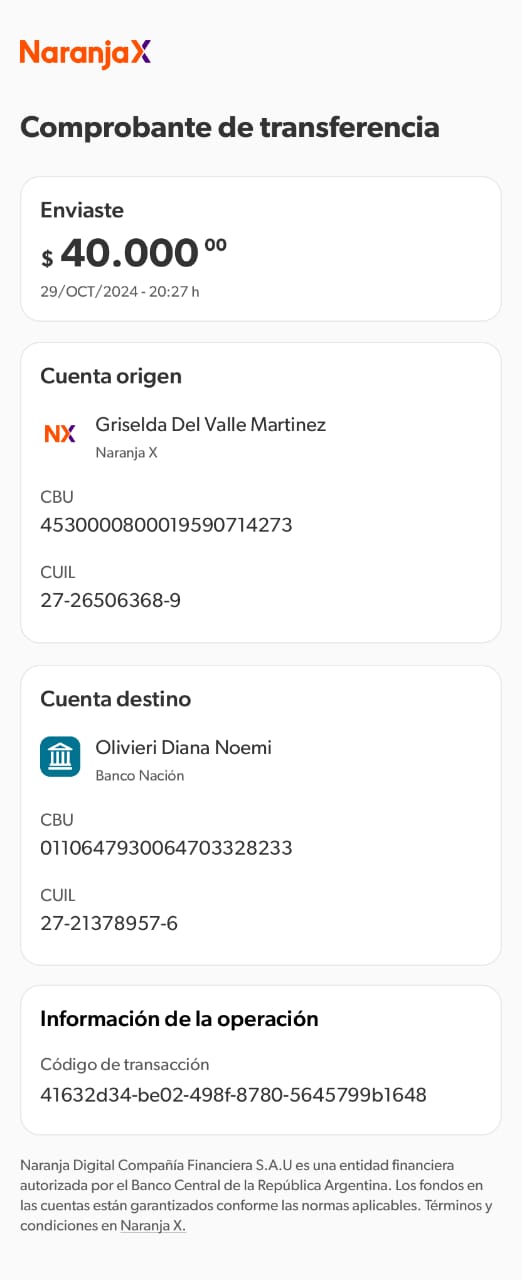Select sender name Griselda Del Valle Martinez
522x1280 pixels.
[x=211, y=424]
